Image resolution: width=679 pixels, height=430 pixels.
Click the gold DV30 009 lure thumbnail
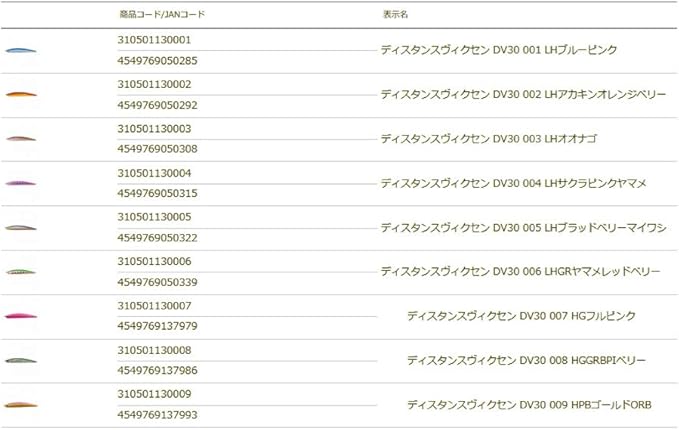pos(20,404)
